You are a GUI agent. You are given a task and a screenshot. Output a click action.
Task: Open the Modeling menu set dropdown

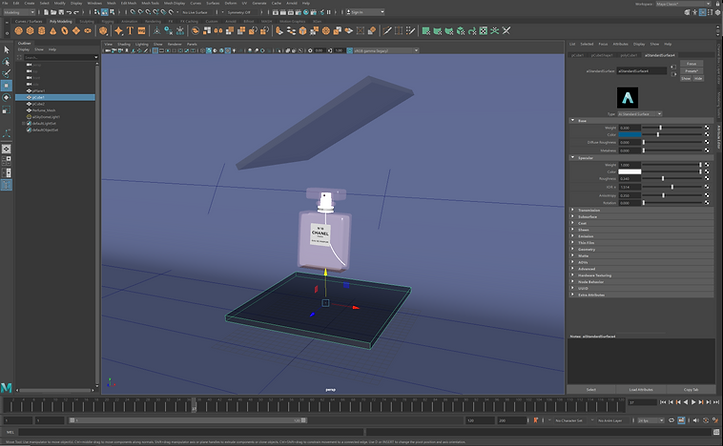tap(19, 12)
